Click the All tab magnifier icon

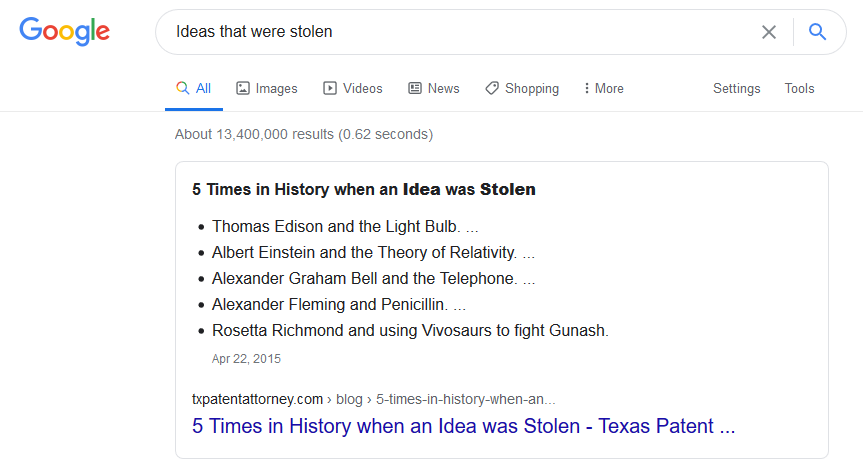point(183,88)
